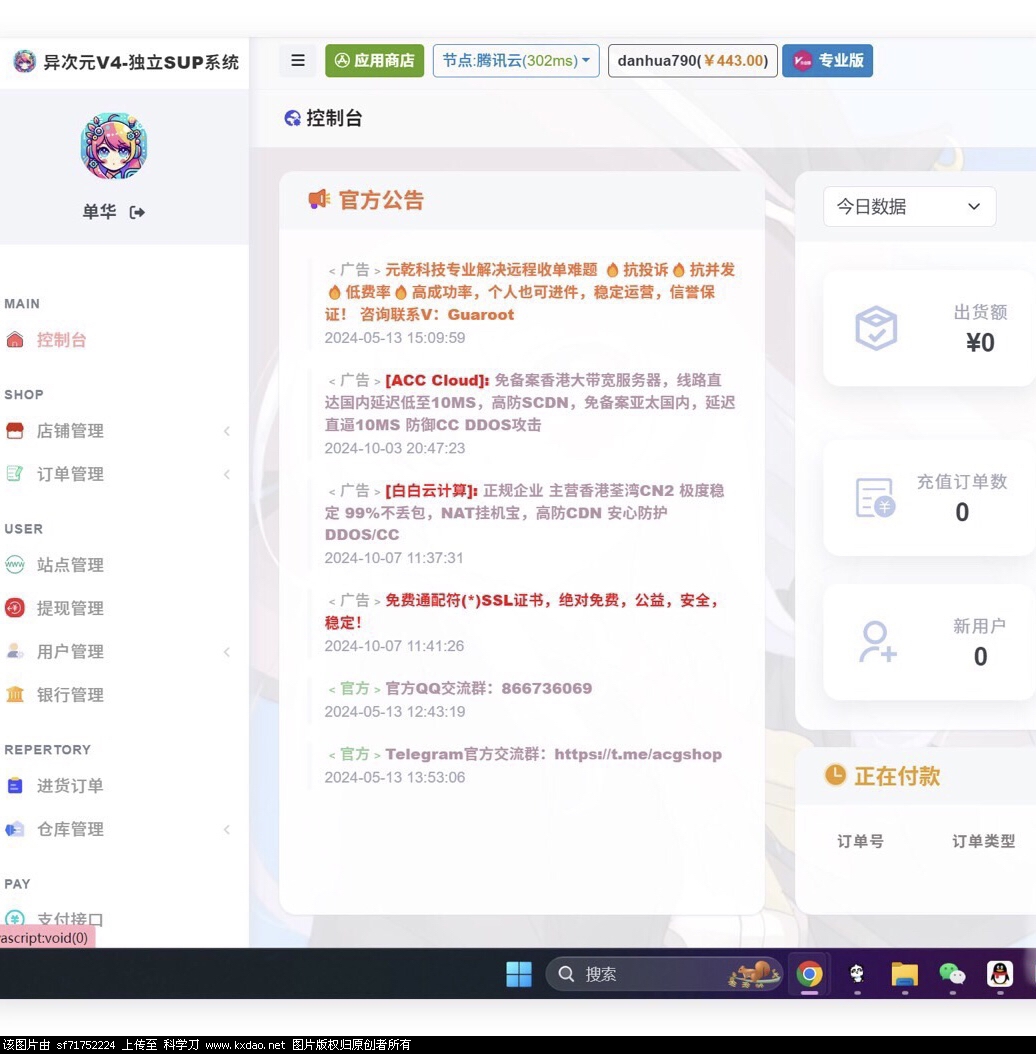Expand the 店铺管理 sidebar menu
Screen dimensions: 1036x1054
point(70,431)
